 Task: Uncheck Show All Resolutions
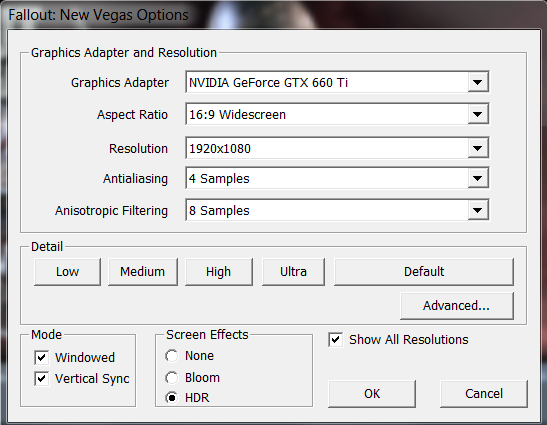coord(336,340)
